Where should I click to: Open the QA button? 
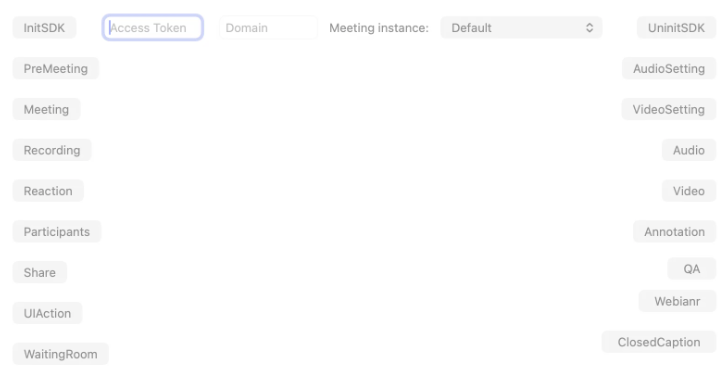click(691, 269)
